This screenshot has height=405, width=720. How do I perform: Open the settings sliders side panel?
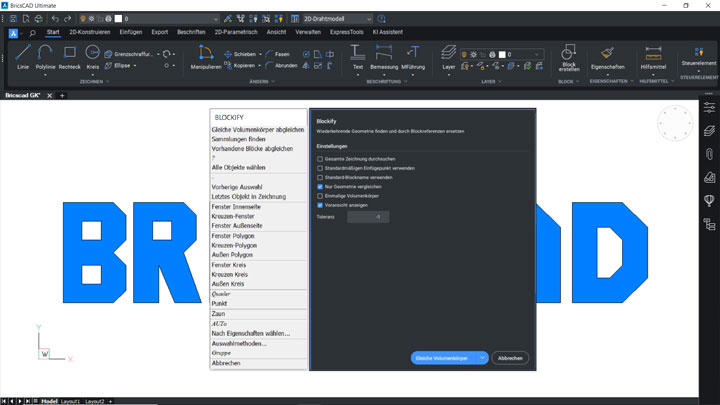click(709, 107)
